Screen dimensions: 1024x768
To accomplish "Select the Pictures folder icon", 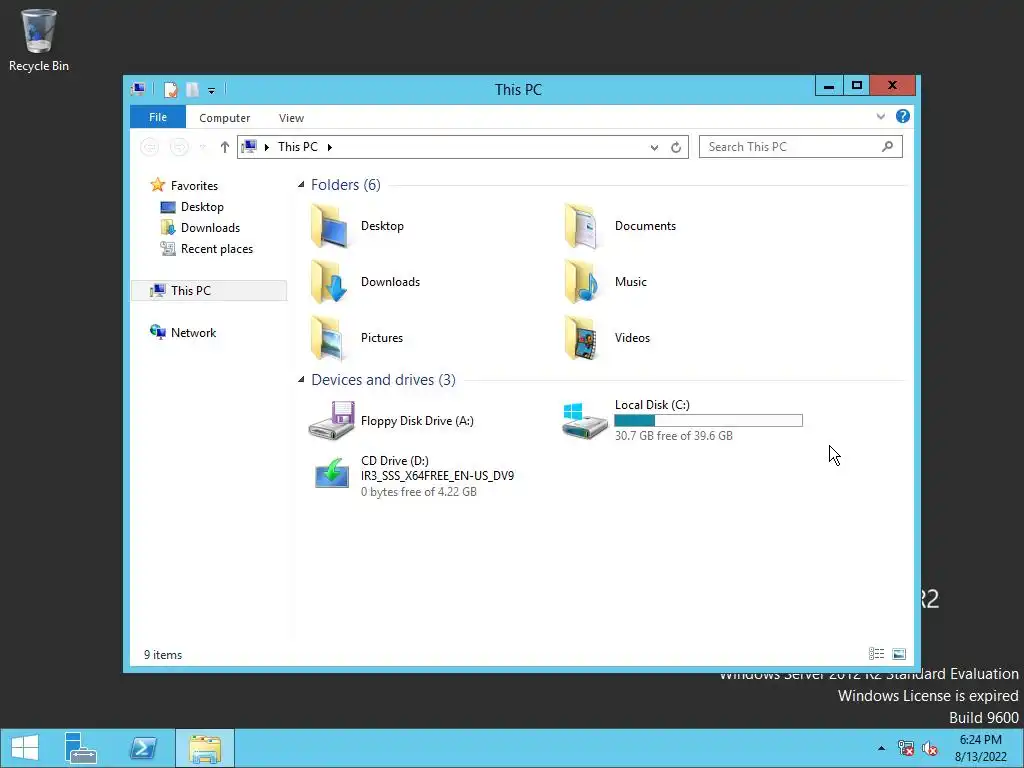I will [329, 338].
